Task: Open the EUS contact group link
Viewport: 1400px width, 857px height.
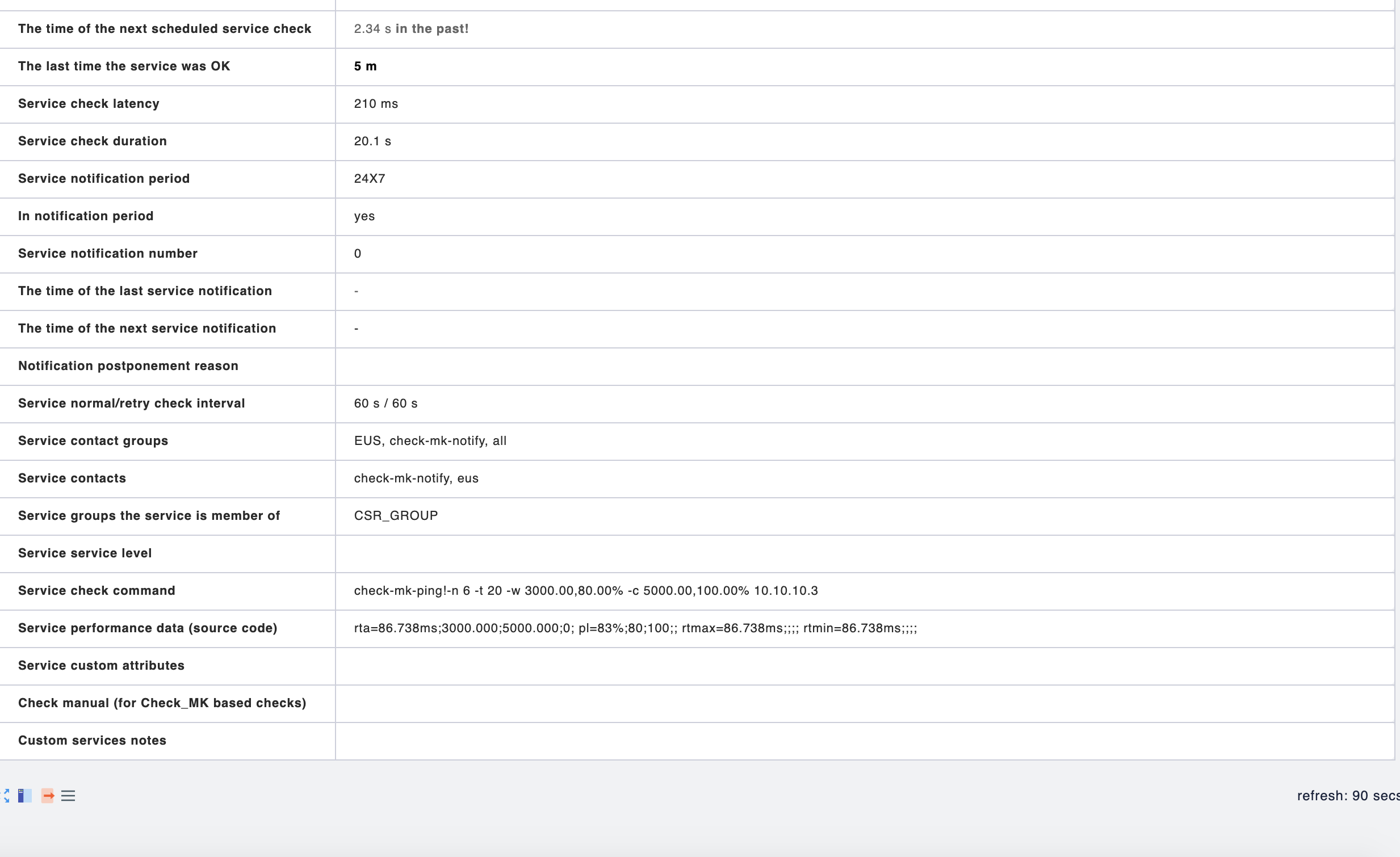Action: (368, 442)
